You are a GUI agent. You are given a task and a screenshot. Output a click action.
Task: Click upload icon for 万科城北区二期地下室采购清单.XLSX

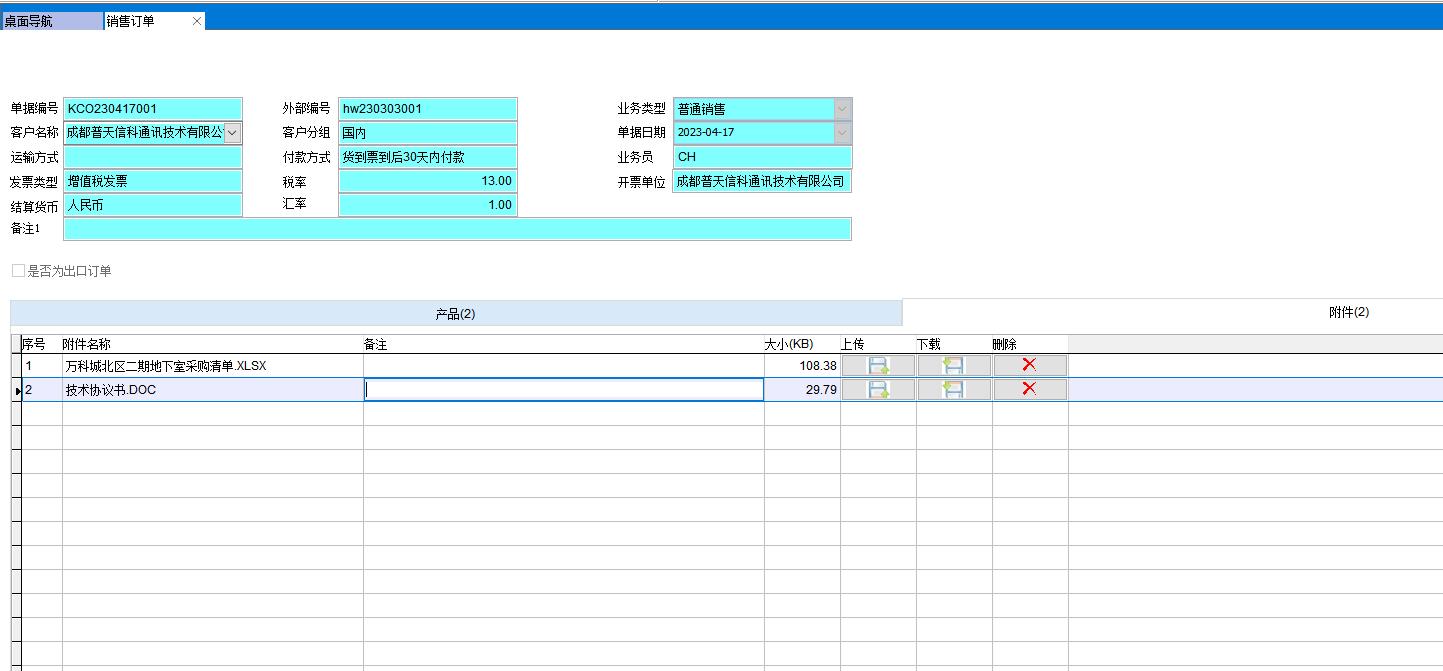[x=878, y=366]
